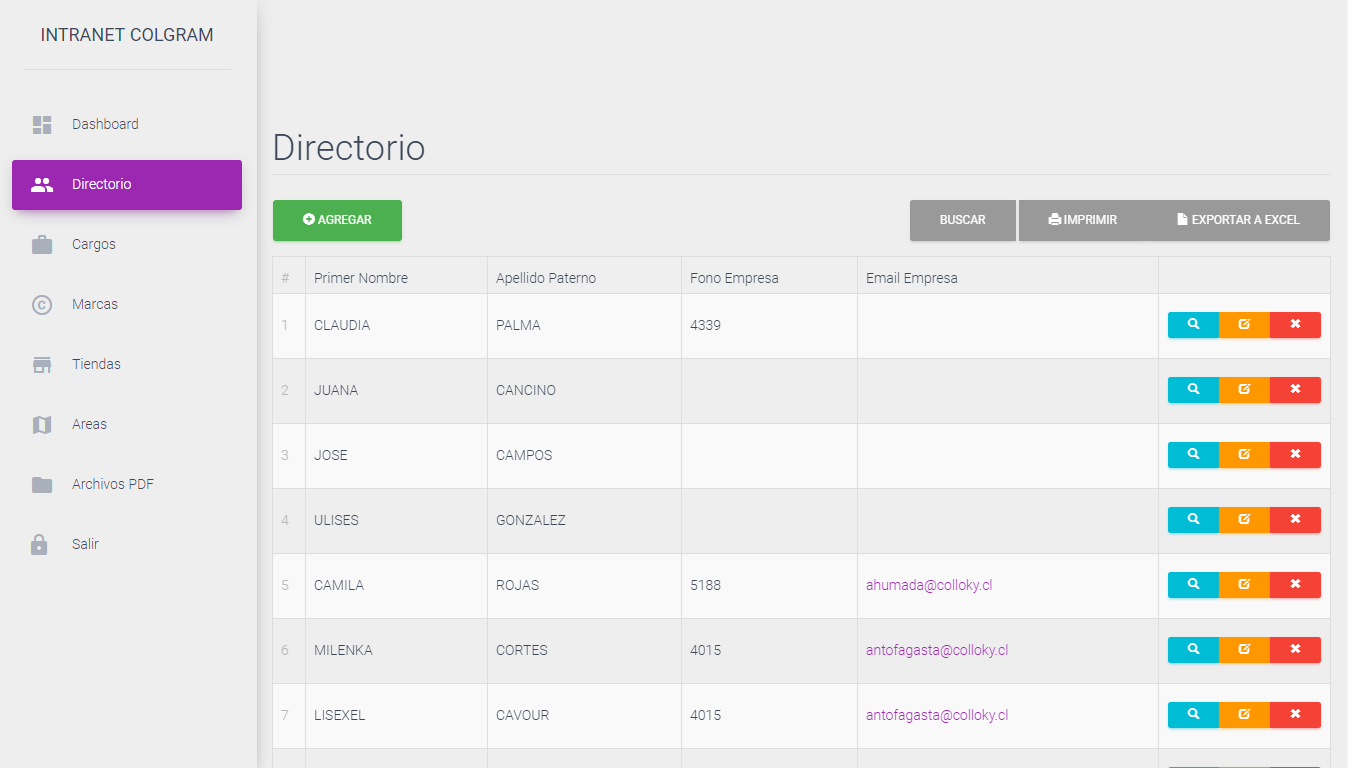The height and width of the screenshot is (768, 1348).
Task: Edit the CAMILA ROJAS record
Action: click(1244, 585)
